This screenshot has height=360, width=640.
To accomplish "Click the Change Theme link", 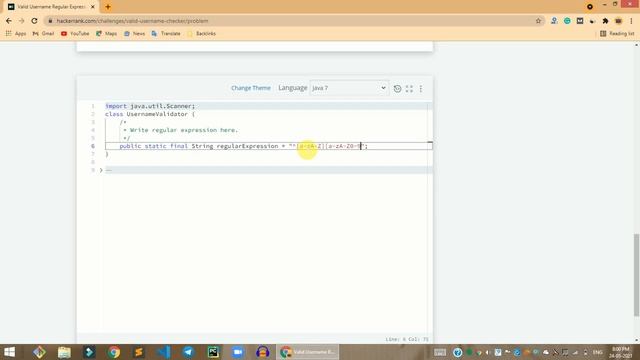I will (x=251, y=88).
